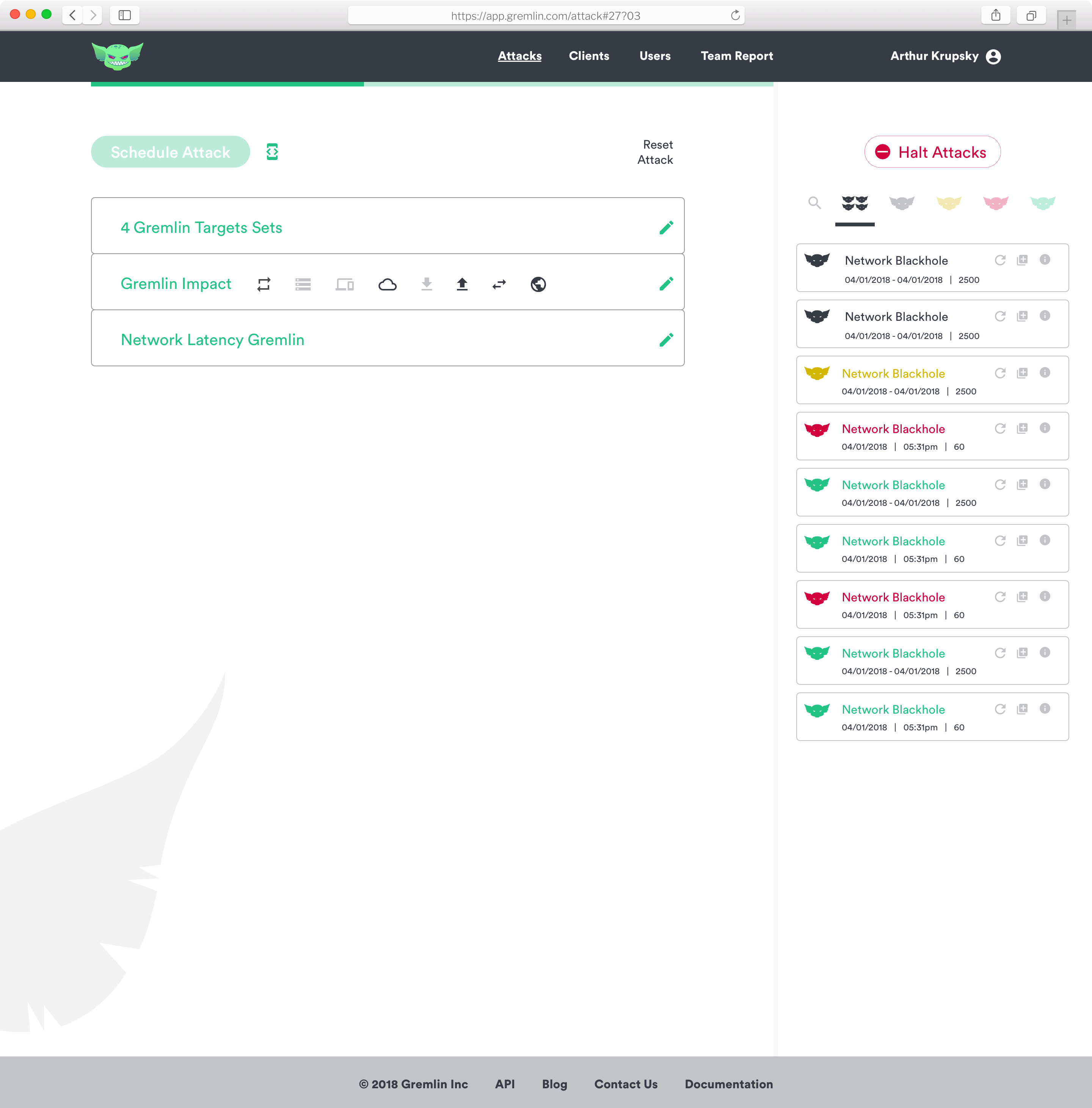Screen dimensions: 1092x1108
Task: Show all tabs in Safari
Action: point(1031,15)
